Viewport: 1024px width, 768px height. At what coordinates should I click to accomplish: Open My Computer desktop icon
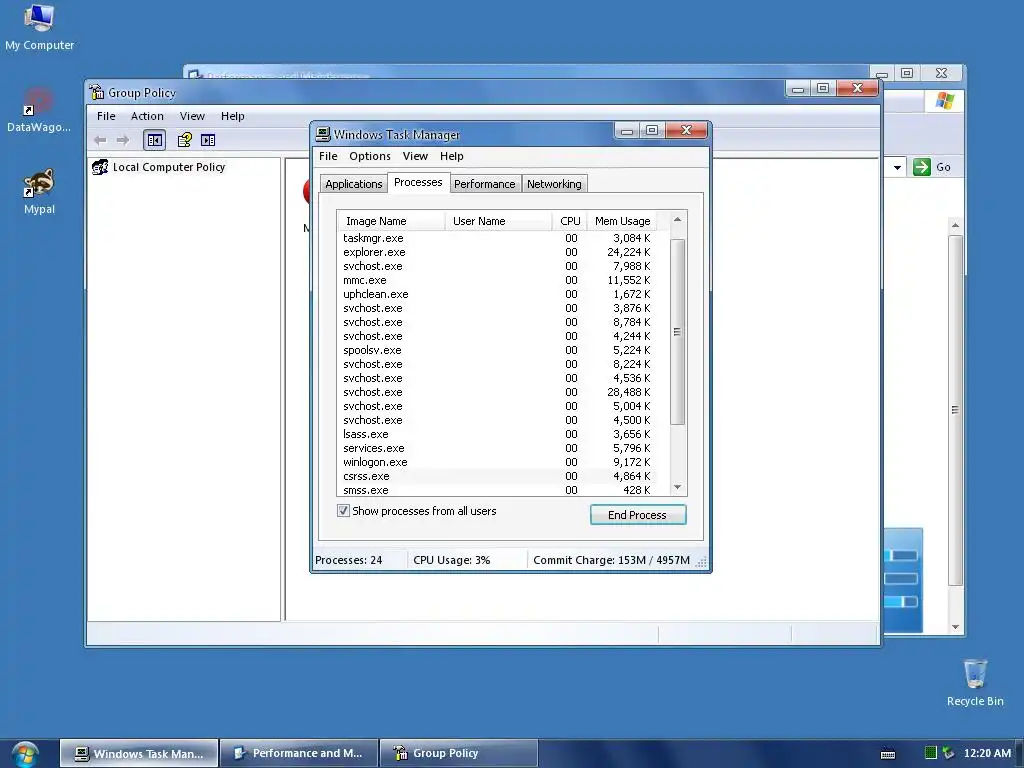(39, 27)
